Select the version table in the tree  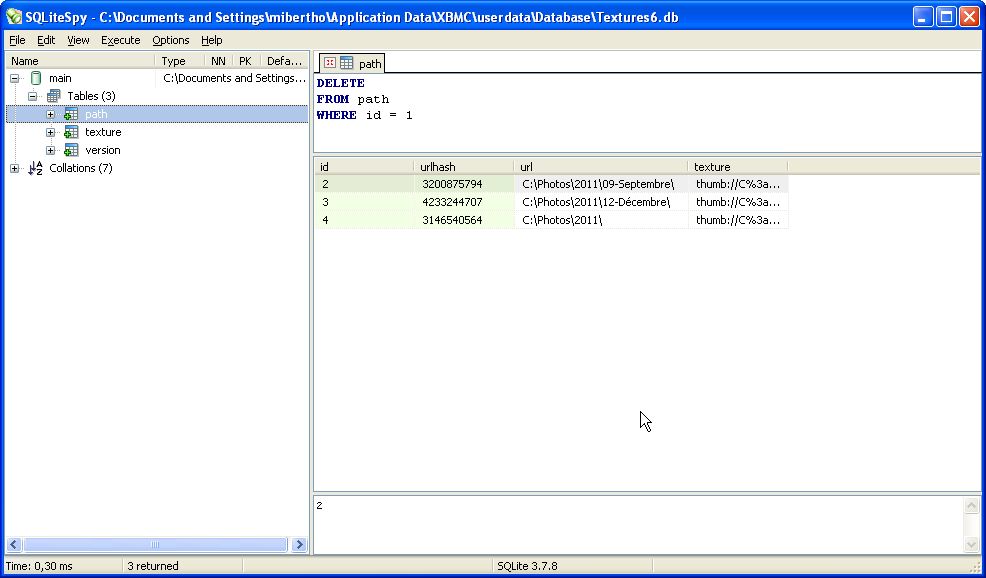(103, 150)
